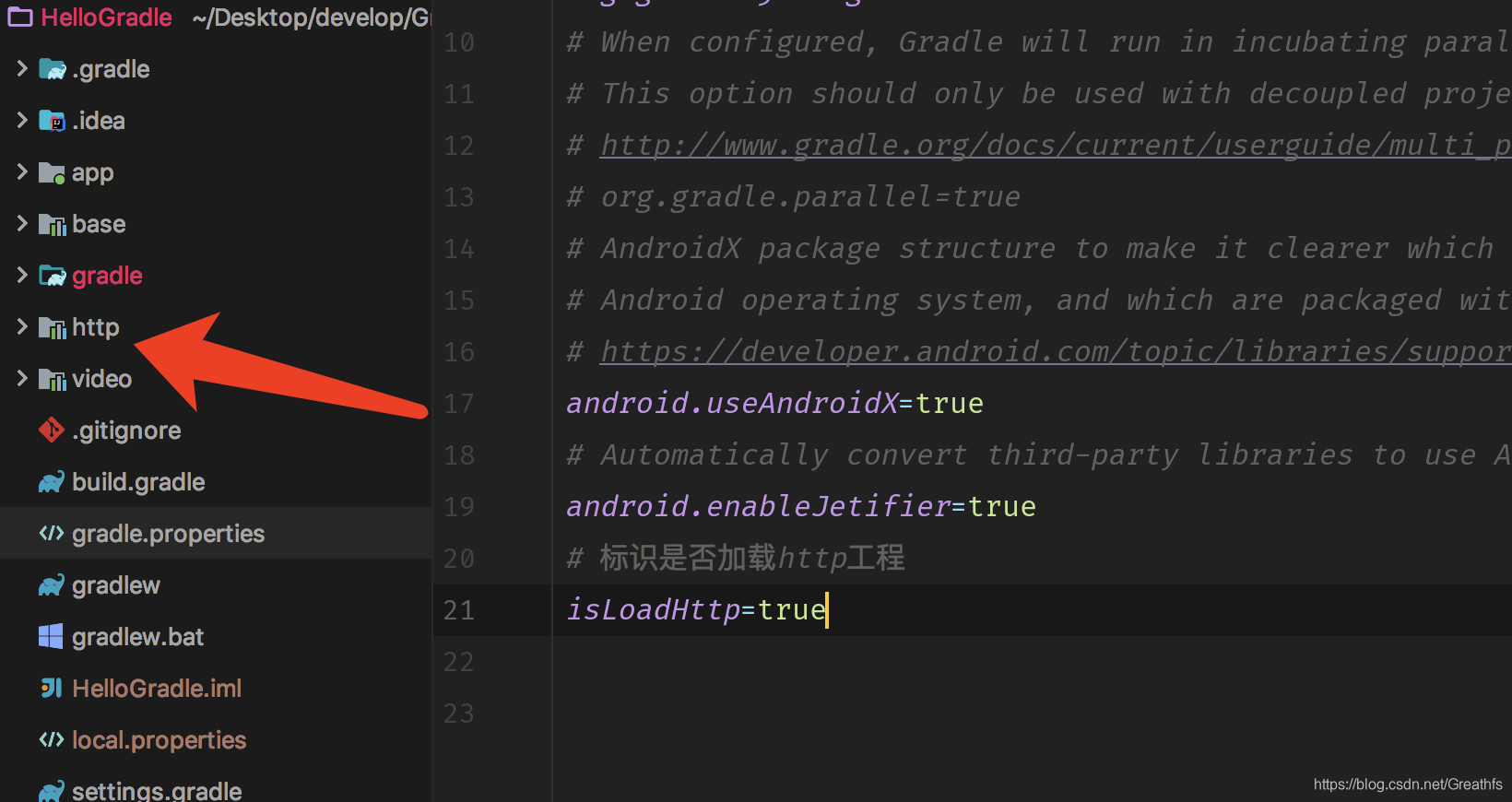Image resolution: width=1512 pixels, height=802 pixels.
Task: Expand the http module chevron
Action: tap(22, 326)
